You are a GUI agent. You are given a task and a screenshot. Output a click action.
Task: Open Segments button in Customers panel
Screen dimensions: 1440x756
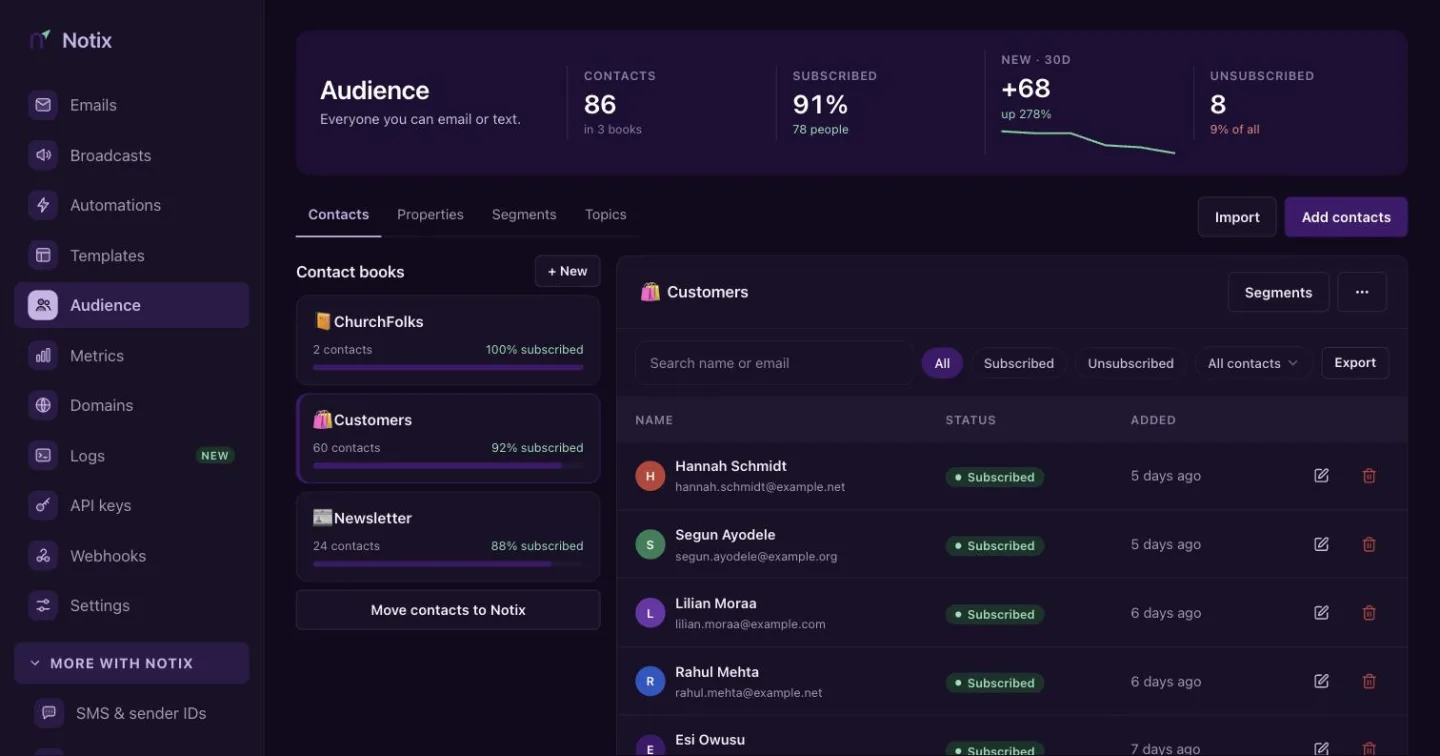tap(1278, 292)
